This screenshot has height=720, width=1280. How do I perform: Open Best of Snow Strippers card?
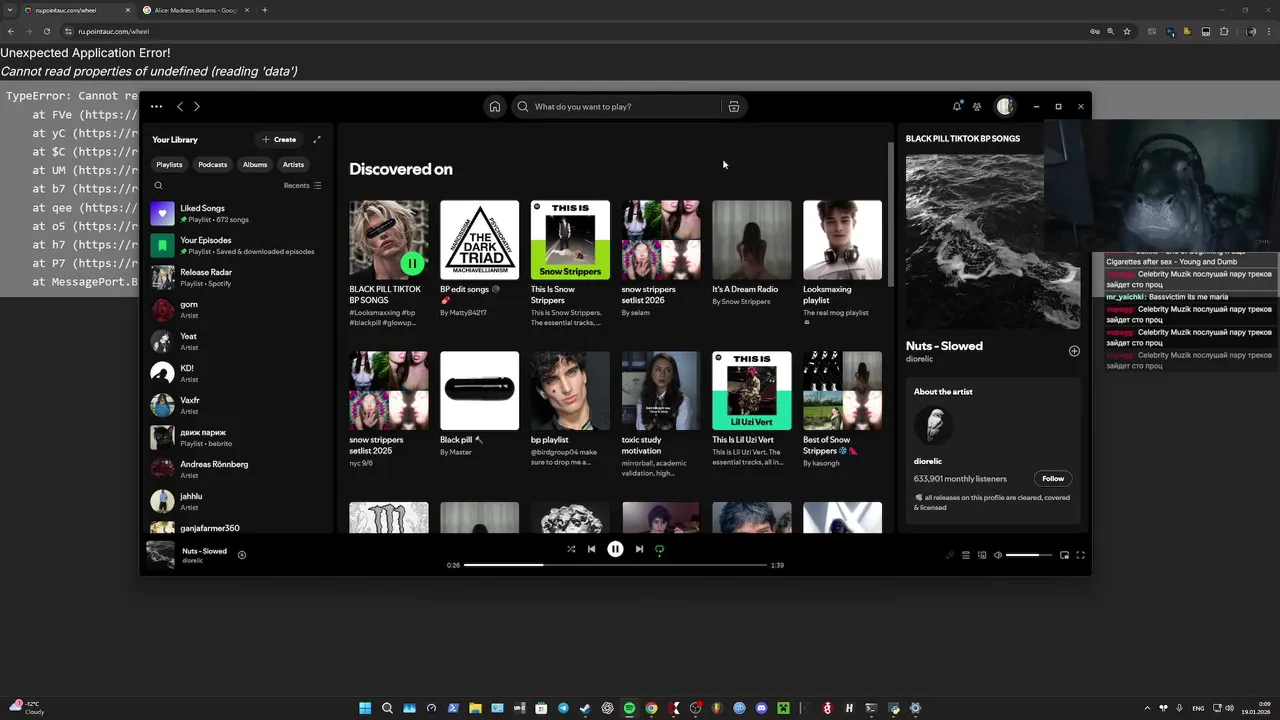point(843,410)
